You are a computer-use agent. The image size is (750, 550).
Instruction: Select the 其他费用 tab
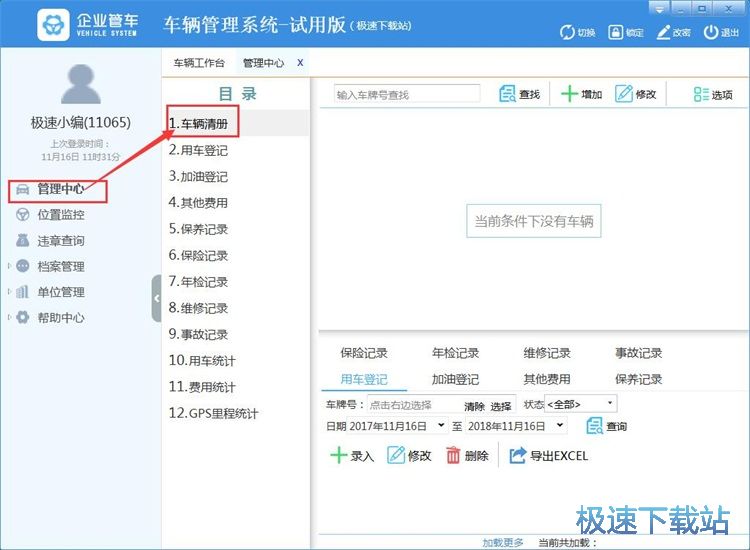pyautogui.click(x=547, y=379)
